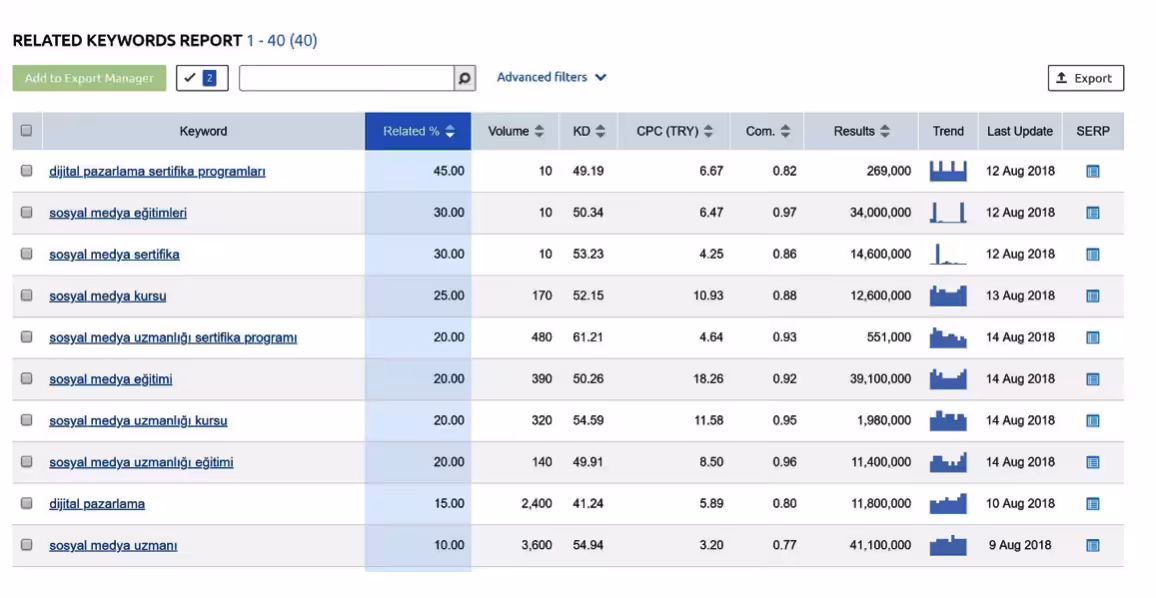Screen dimensions: 1156x598
Task: Click the keyword filter input field
Action: pos(350,76)
